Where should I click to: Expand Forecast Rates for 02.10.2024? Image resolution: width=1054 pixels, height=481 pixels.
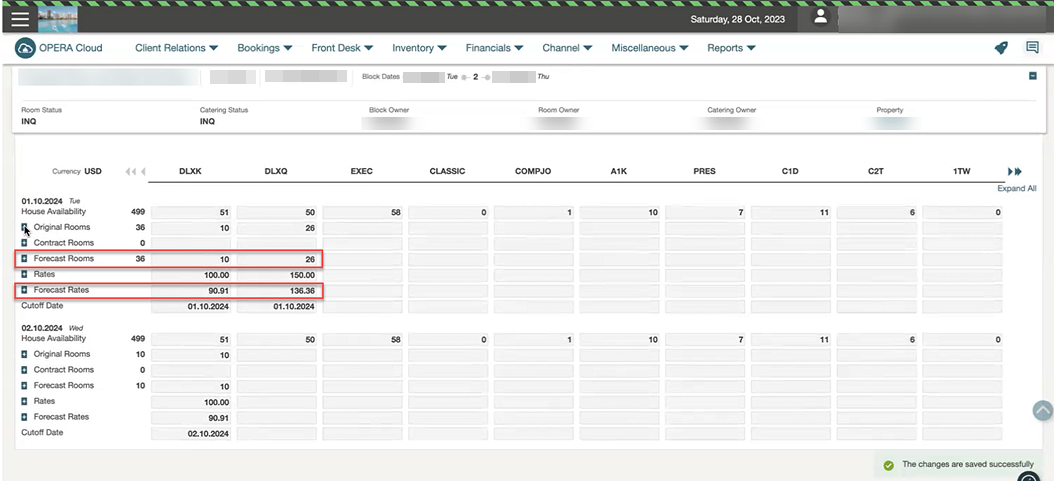coord(24,417)
